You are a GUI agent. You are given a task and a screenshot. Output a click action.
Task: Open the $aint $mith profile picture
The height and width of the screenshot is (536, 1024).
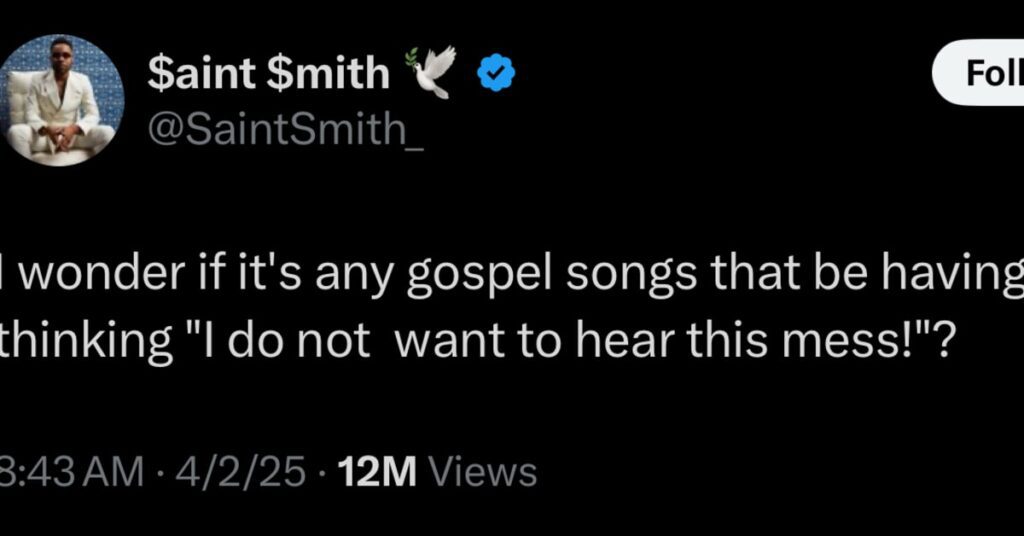click(x=62, y=103)
